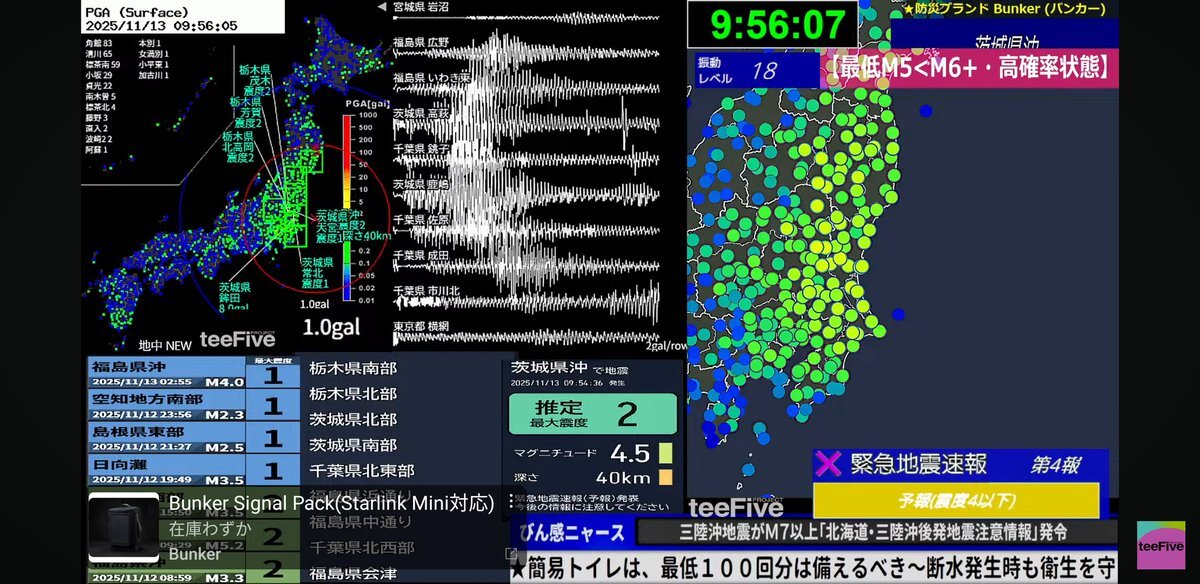Select the 日向灘 M3.5 earthquake entry
Image resolution: width=1200 pixels, height=584 pixels.
click(165, 470)
